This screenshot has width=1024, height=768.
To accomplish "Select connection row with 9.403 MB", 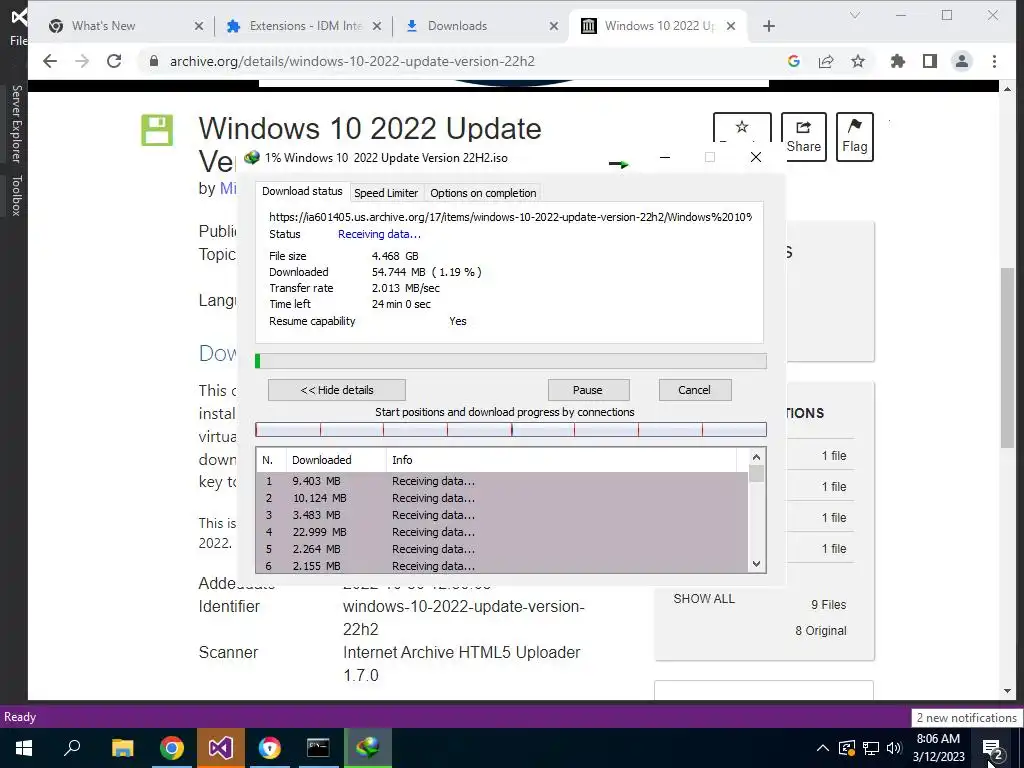I will [502, 481].
